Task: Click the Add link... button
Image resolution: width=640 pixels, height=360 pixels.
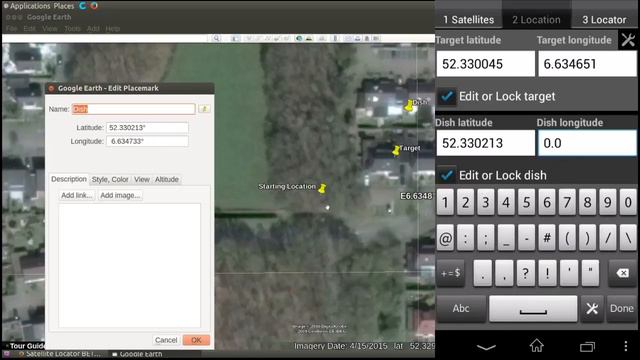Action: point(76,196)
